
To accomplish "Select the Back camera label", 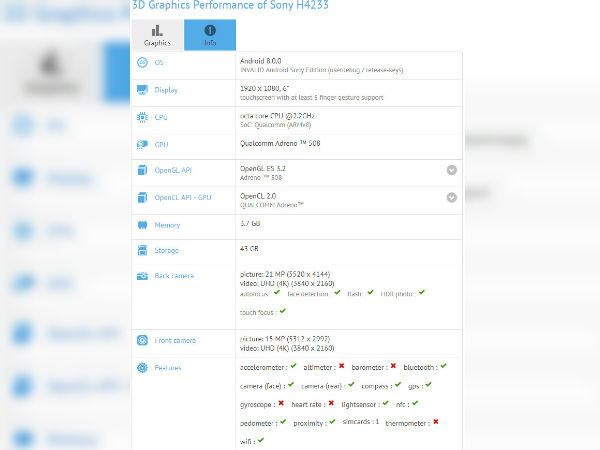I will [174, 276].
